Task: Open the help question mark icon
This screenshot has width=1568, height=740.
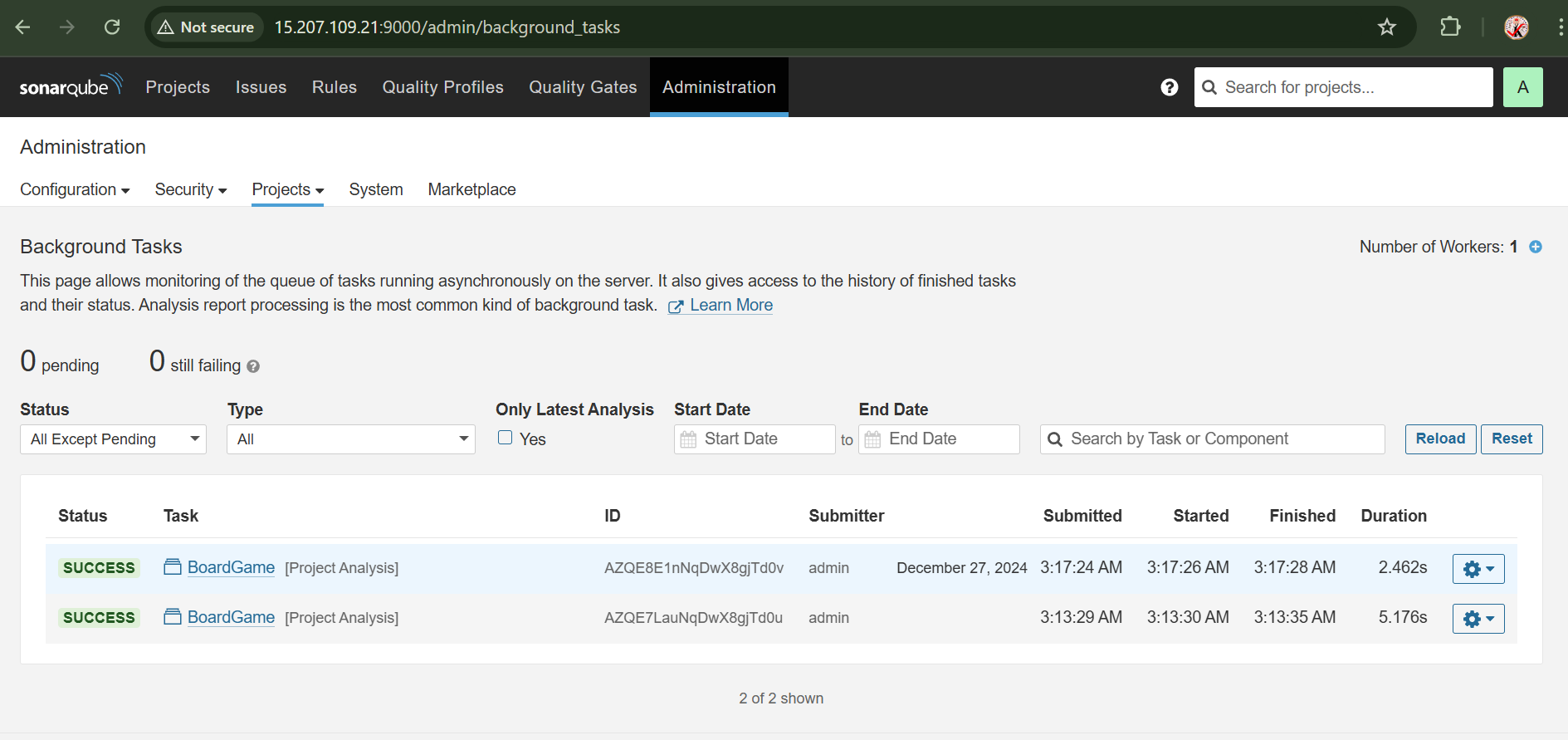Action: click(x=1169, y=87)
